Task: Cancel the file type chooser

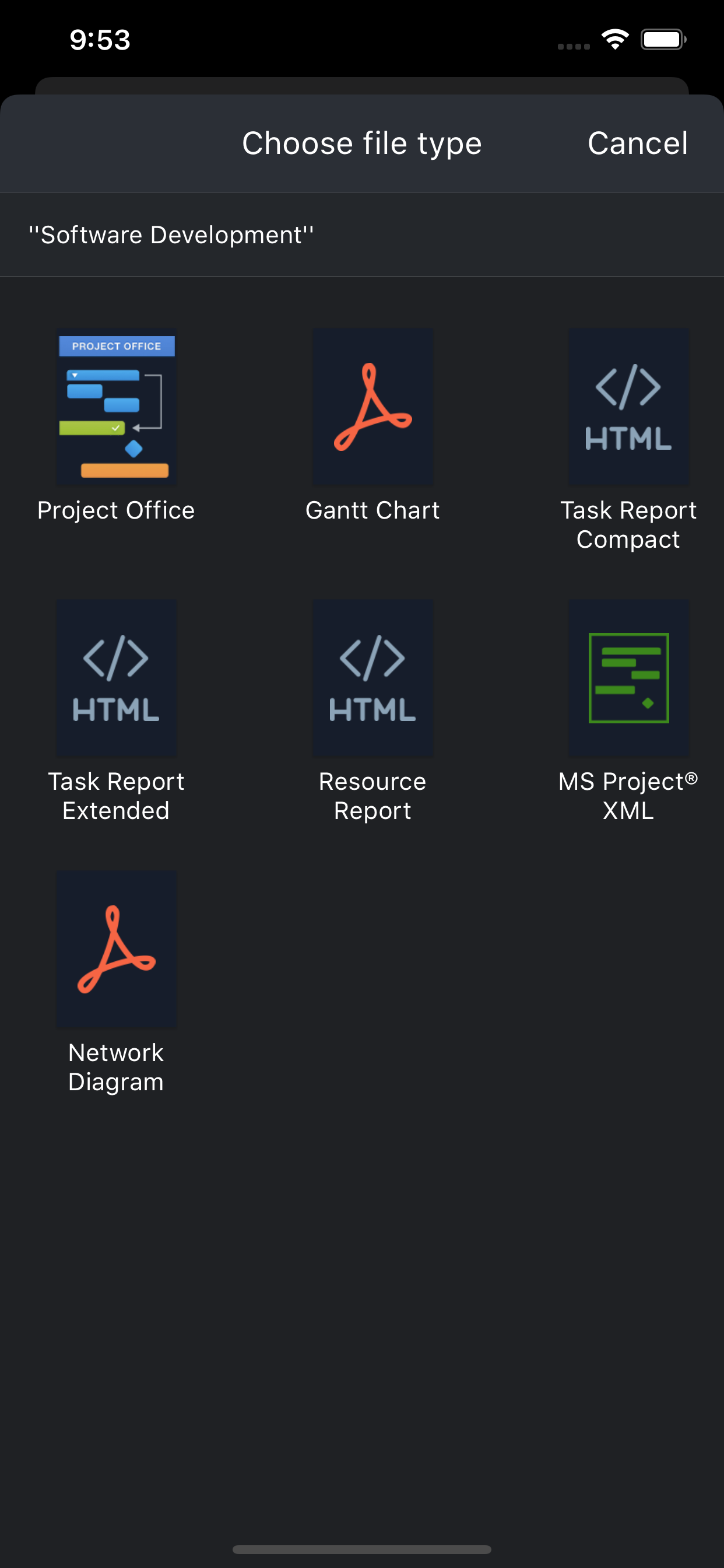Action: 637,143
